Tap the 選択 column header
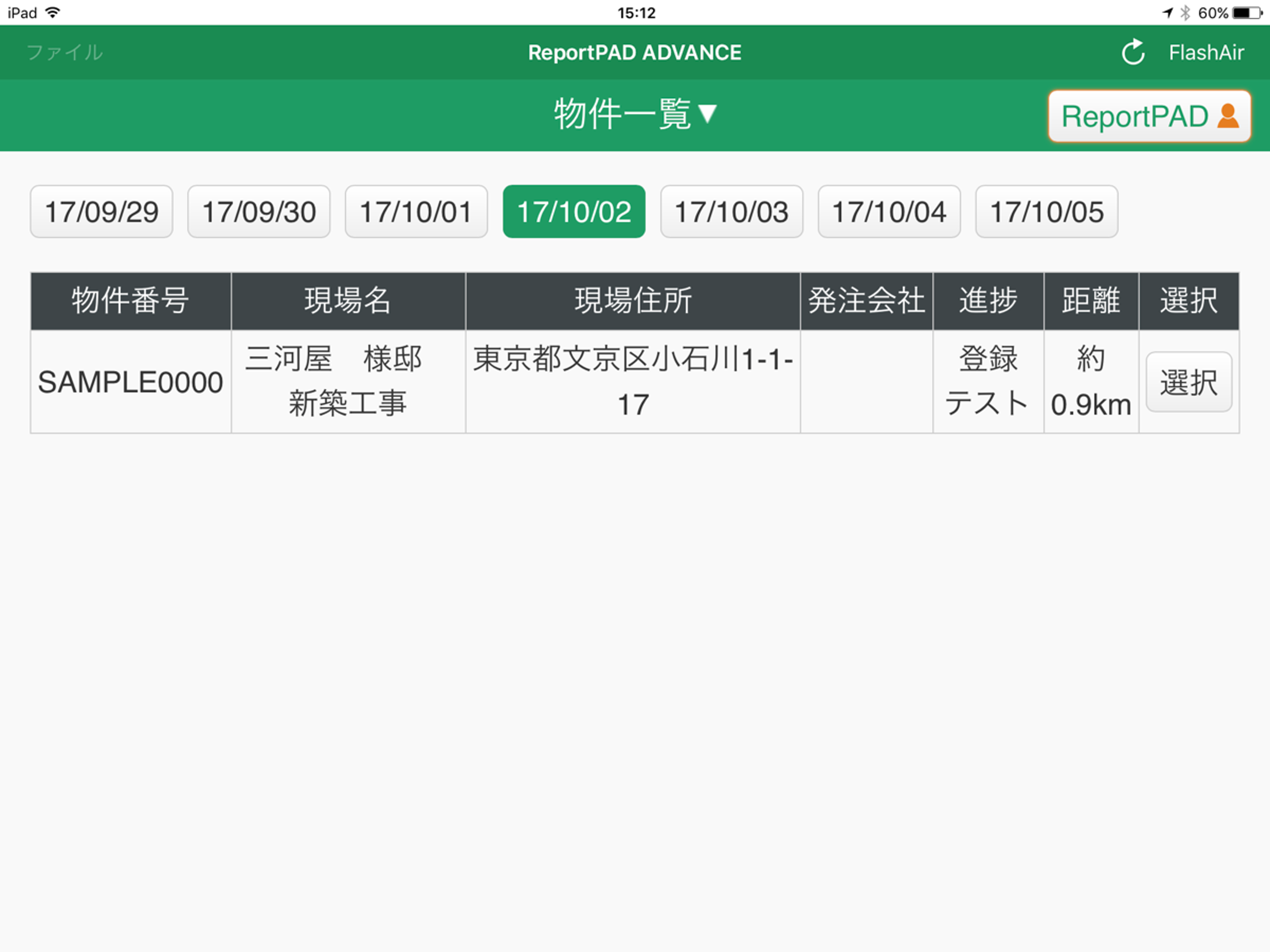The width and height of the screenshot is (1270, 952). (x=1189, y=301)
